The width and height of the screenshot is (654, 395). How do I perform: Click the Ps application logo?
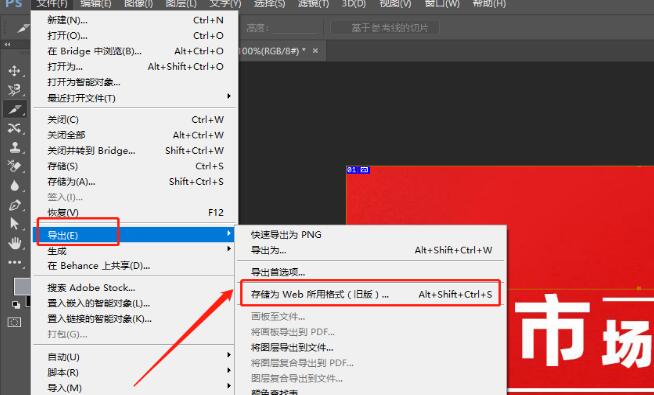(x=14, y=4)
